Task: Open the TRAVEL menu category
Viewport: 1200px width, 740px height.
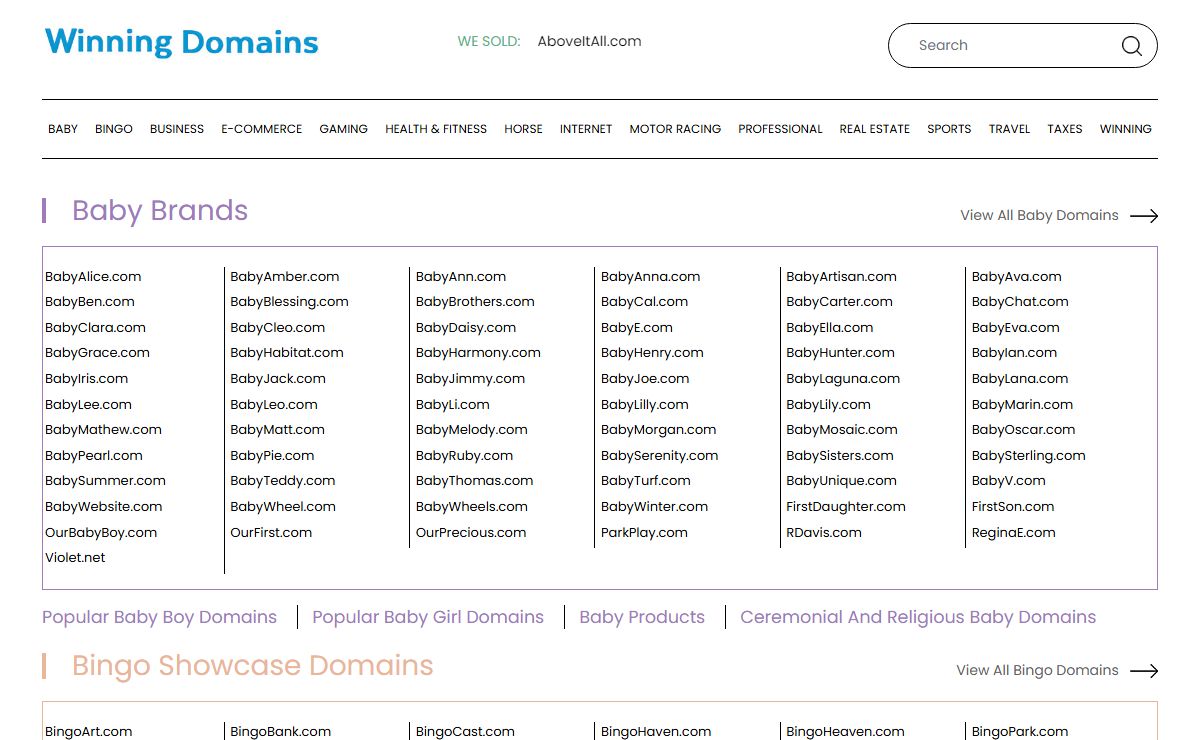Action: (1009, 129)
